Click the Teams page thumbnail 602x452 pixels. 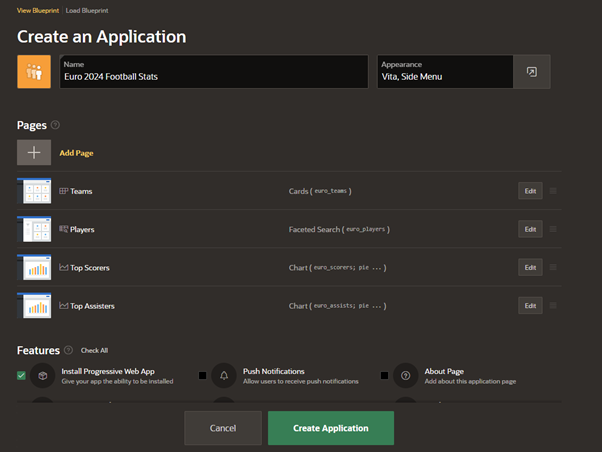coord(34,191)
